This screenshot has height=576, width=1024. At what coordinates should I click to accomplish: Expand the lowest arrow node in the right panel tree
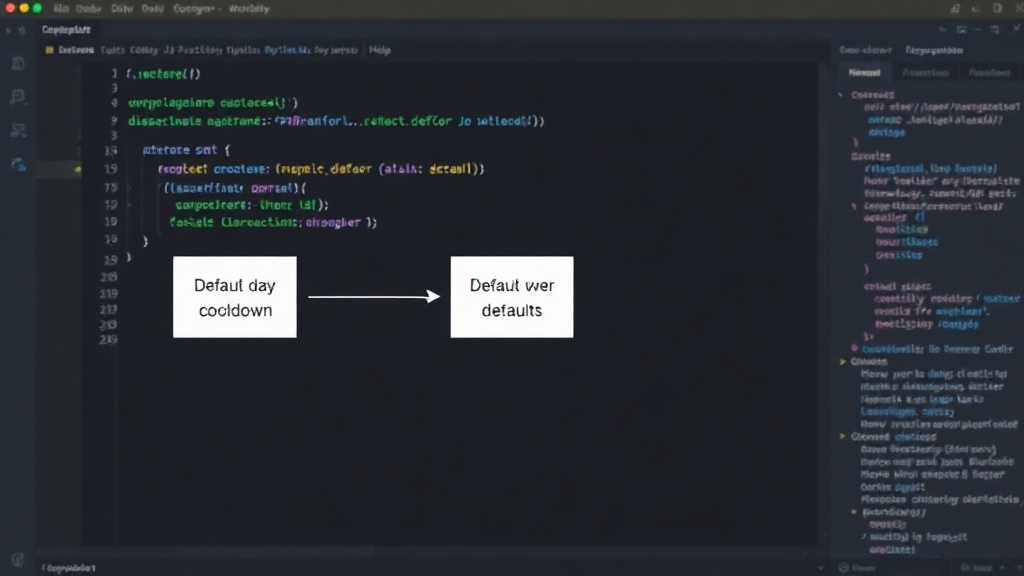click(854, 512)
